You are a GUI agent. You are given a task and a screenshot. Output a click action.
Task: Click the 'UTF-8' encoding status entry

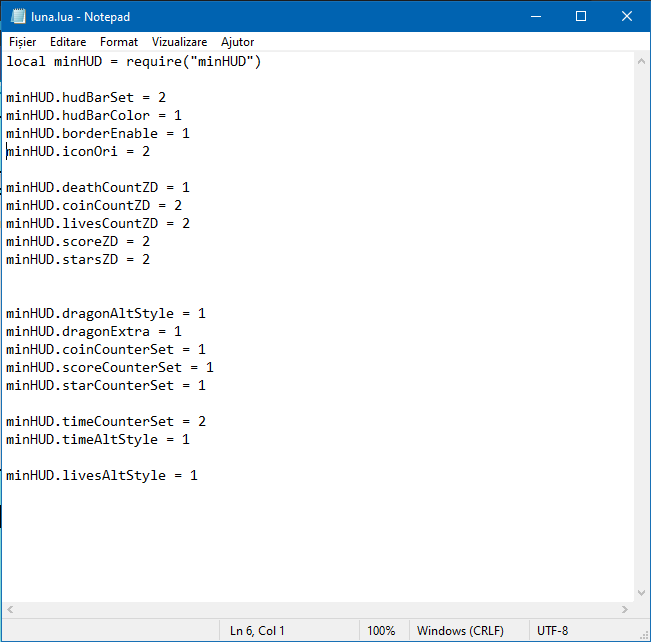[552, 631]
